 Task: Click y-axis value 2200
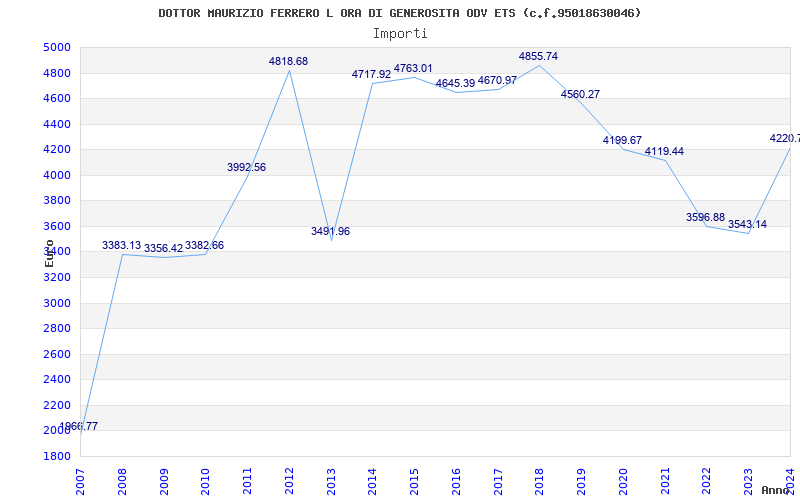(x=57, y=406)
